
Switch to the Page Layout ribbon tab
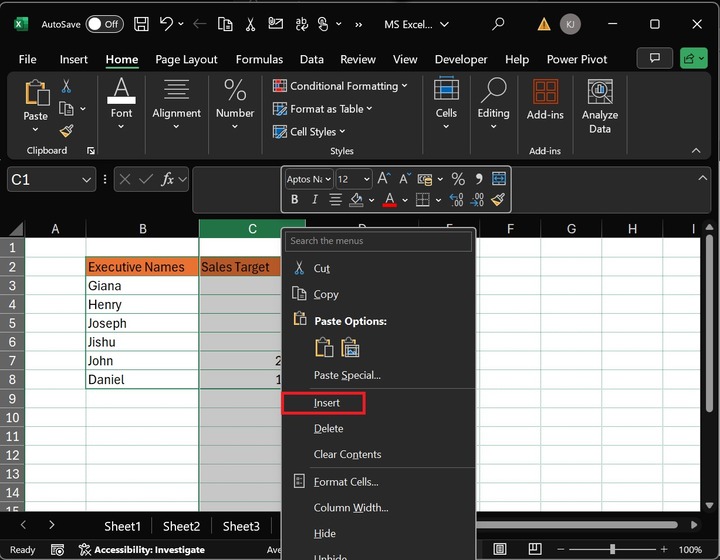pyautogui.click(x=188, y=59)
